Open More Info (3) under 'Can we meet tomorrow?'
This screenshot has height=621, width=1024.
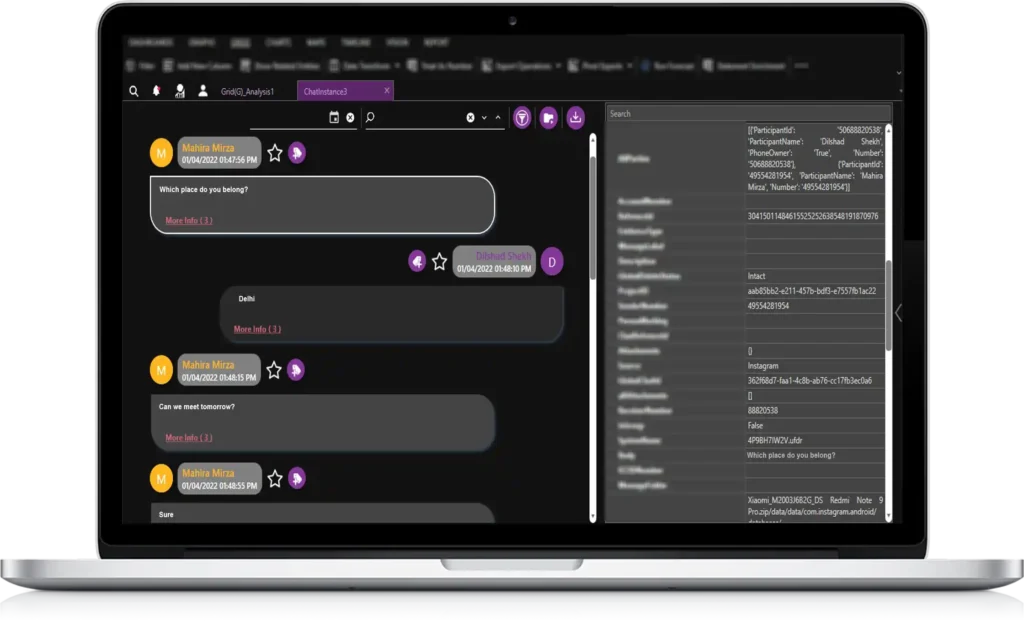pyautogui.click(x=188, y=438)
